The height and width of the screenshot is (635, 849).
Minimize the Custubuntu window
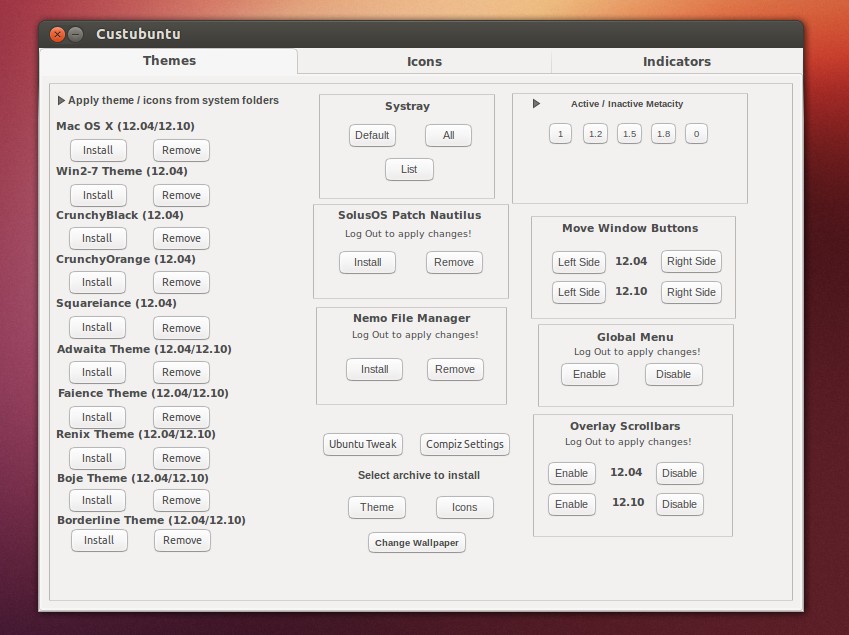(76, 34)
